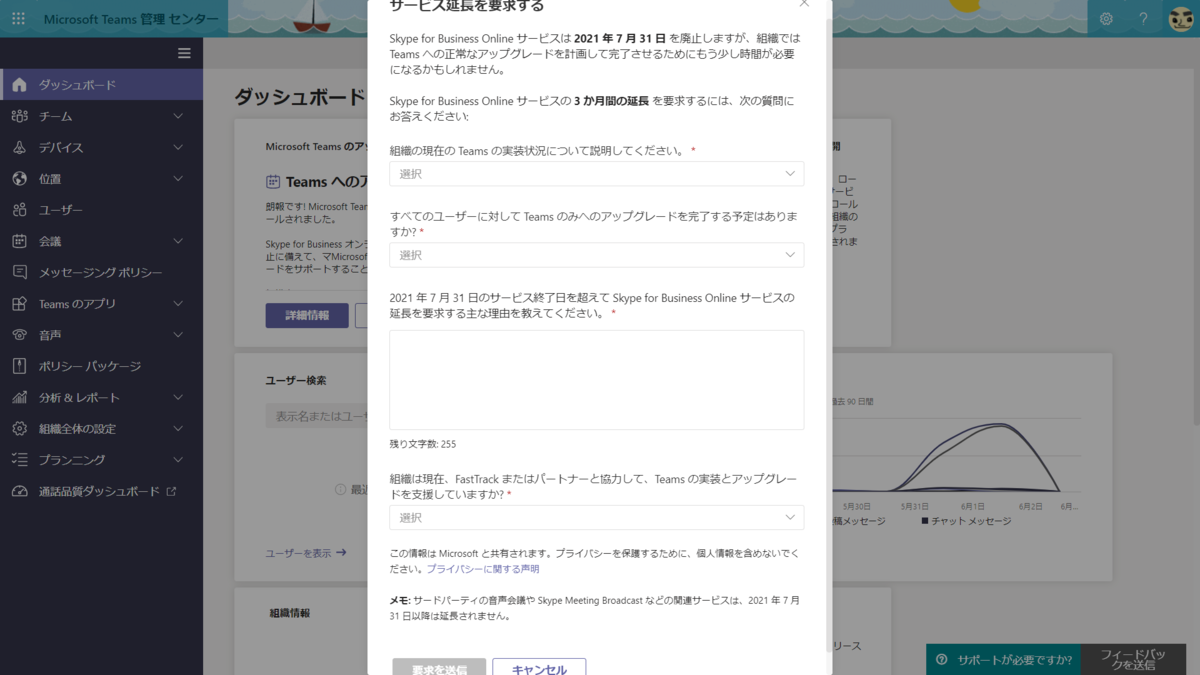Click the Voice (音声) phone icon
This screenshot has width=1200, height=675.
click(19, 335)
